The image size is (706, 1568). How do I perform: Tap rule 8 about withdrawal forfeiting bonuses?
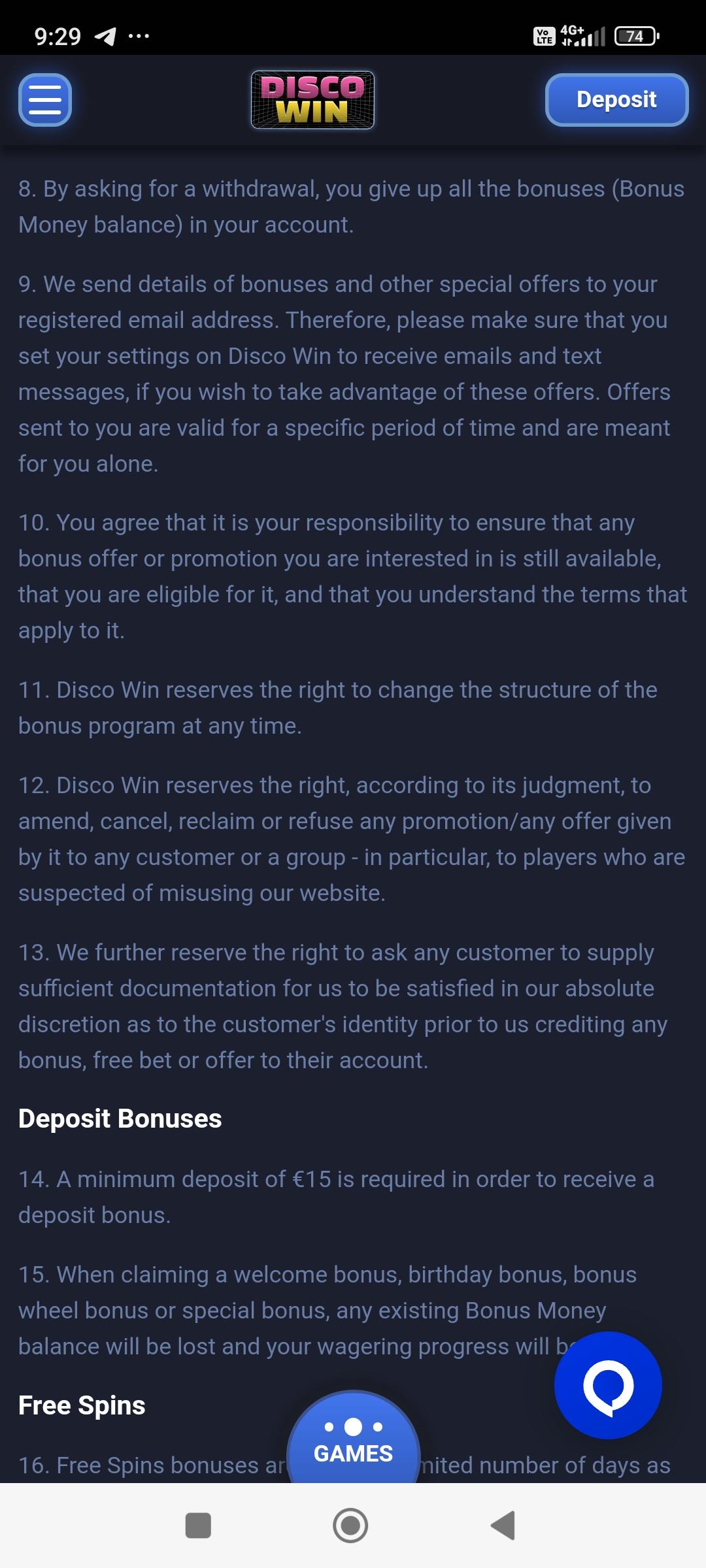coord(351,206)
